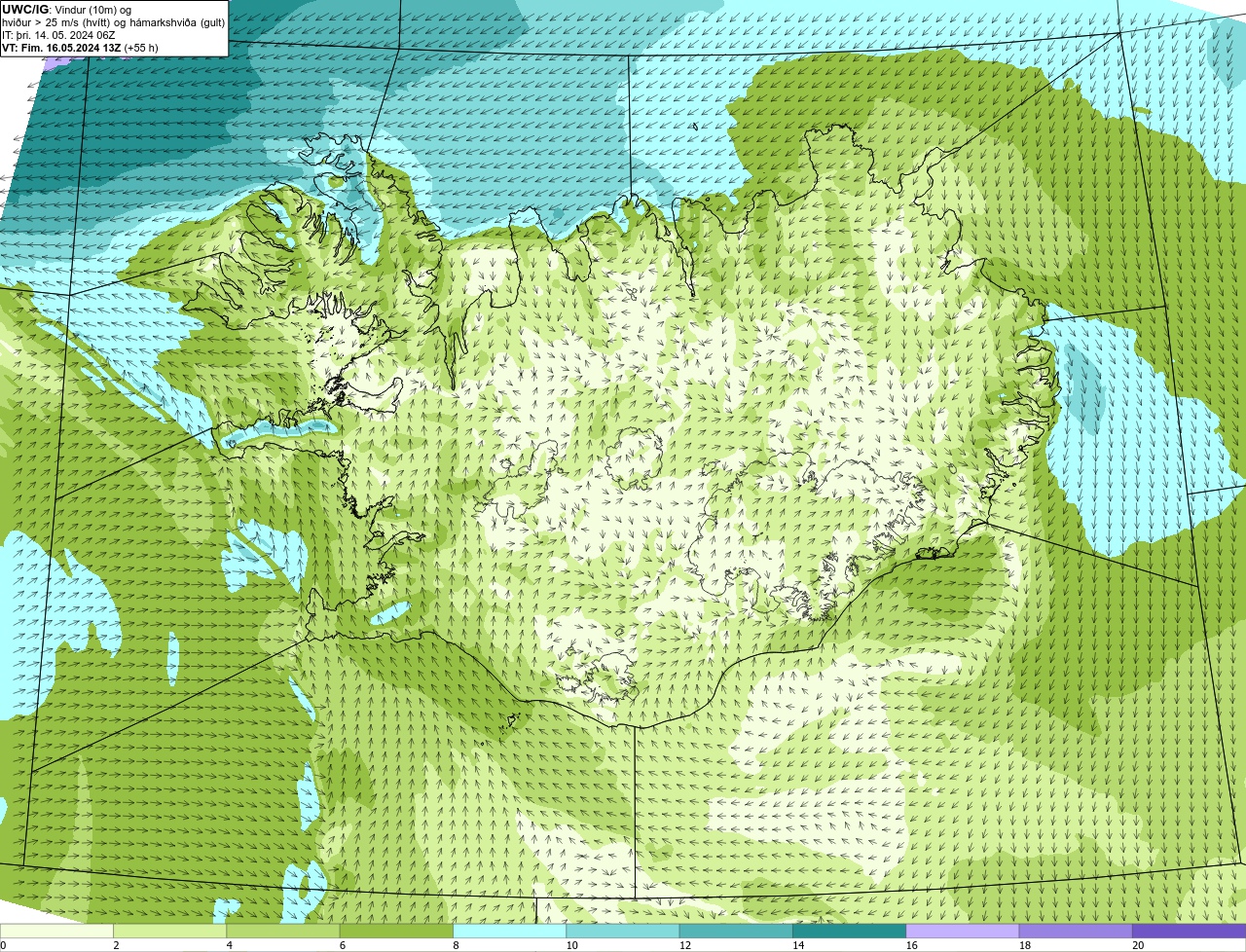Click the legend scale value "20"
1246x952 pixels.
(1138, 945)
